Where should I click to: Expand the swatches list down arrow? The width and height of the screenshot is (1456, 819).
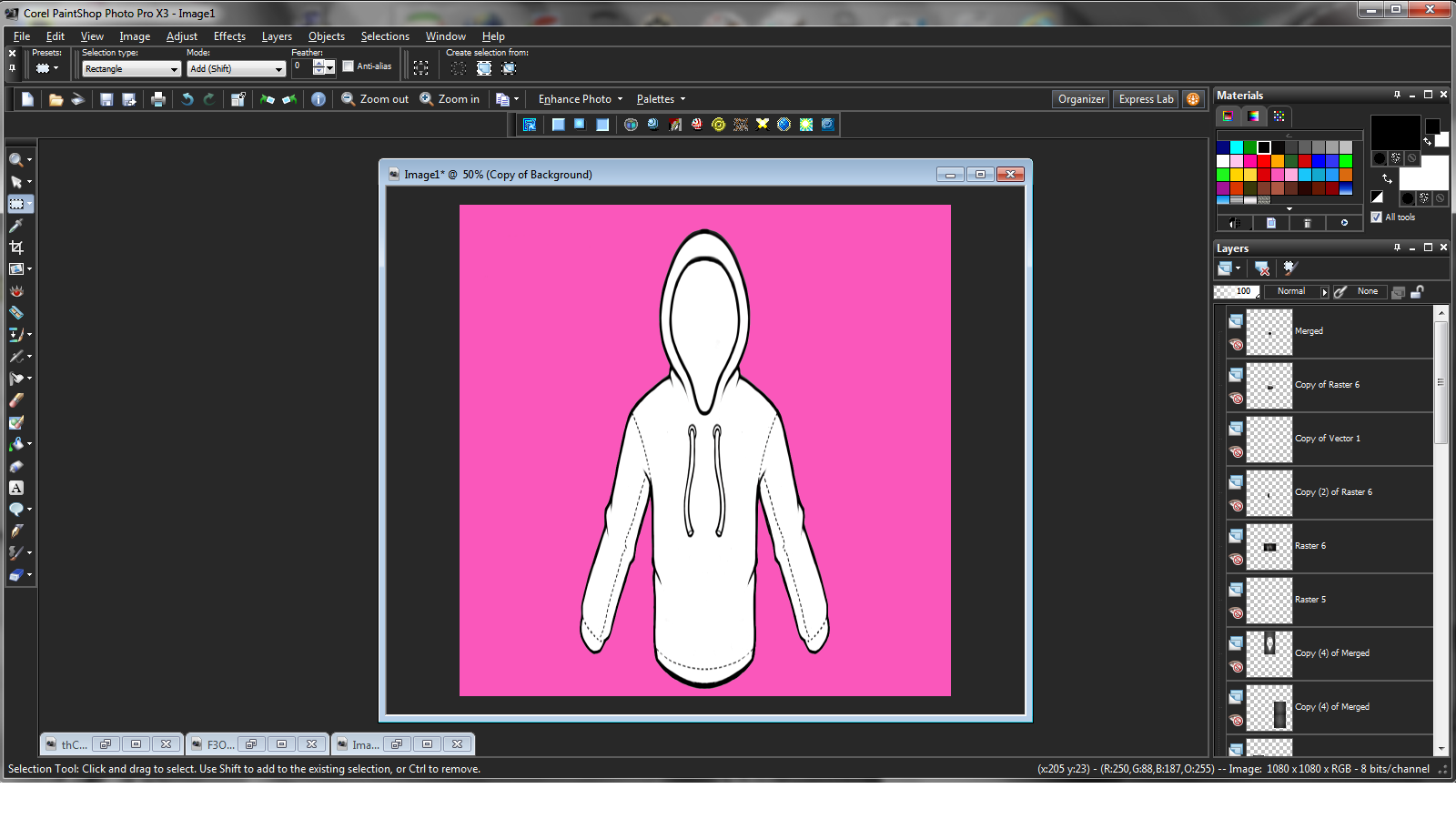coord(1289,208)
